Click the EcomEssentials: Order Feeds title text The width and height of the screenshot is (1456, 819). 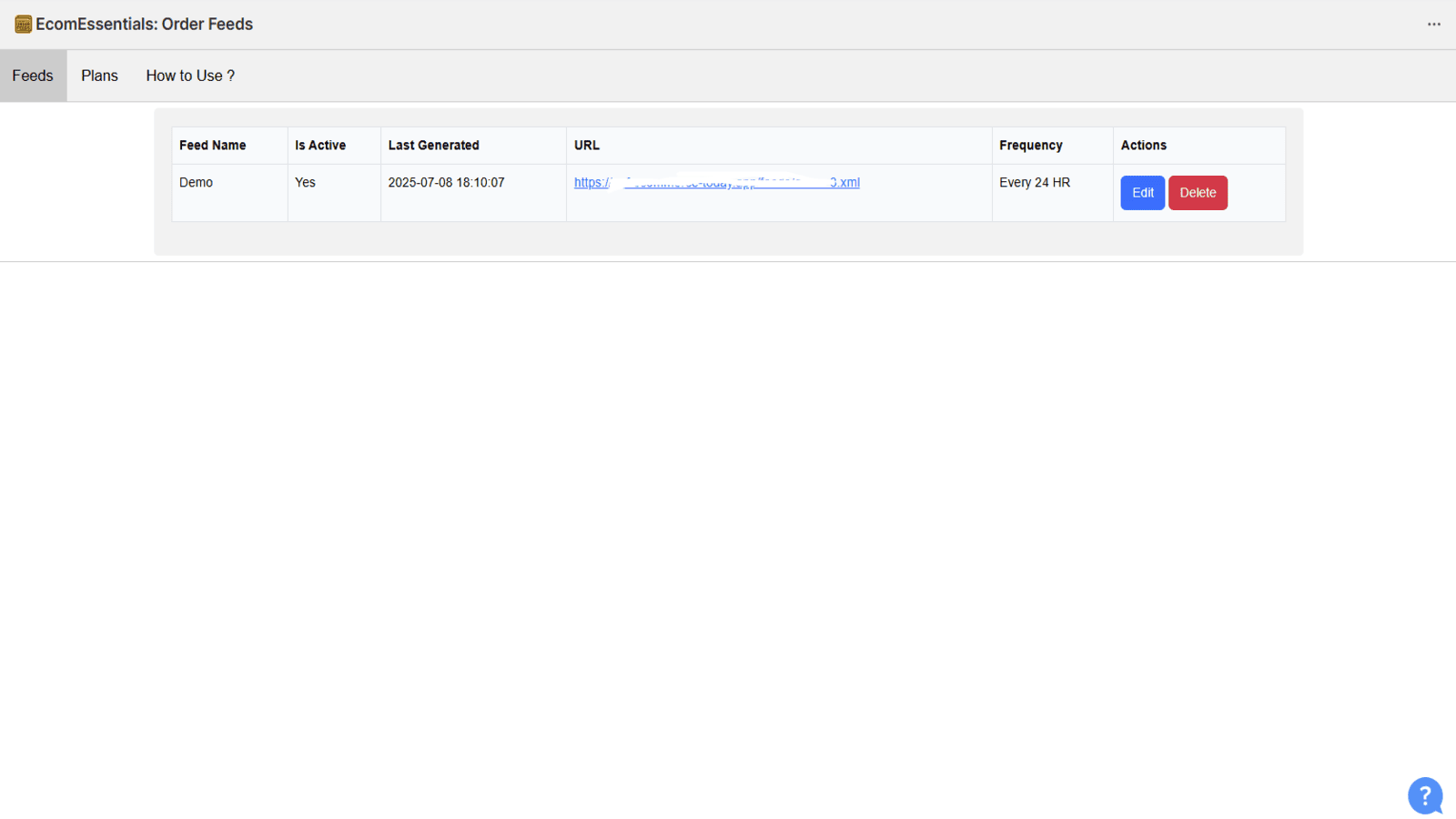(145, 25)
